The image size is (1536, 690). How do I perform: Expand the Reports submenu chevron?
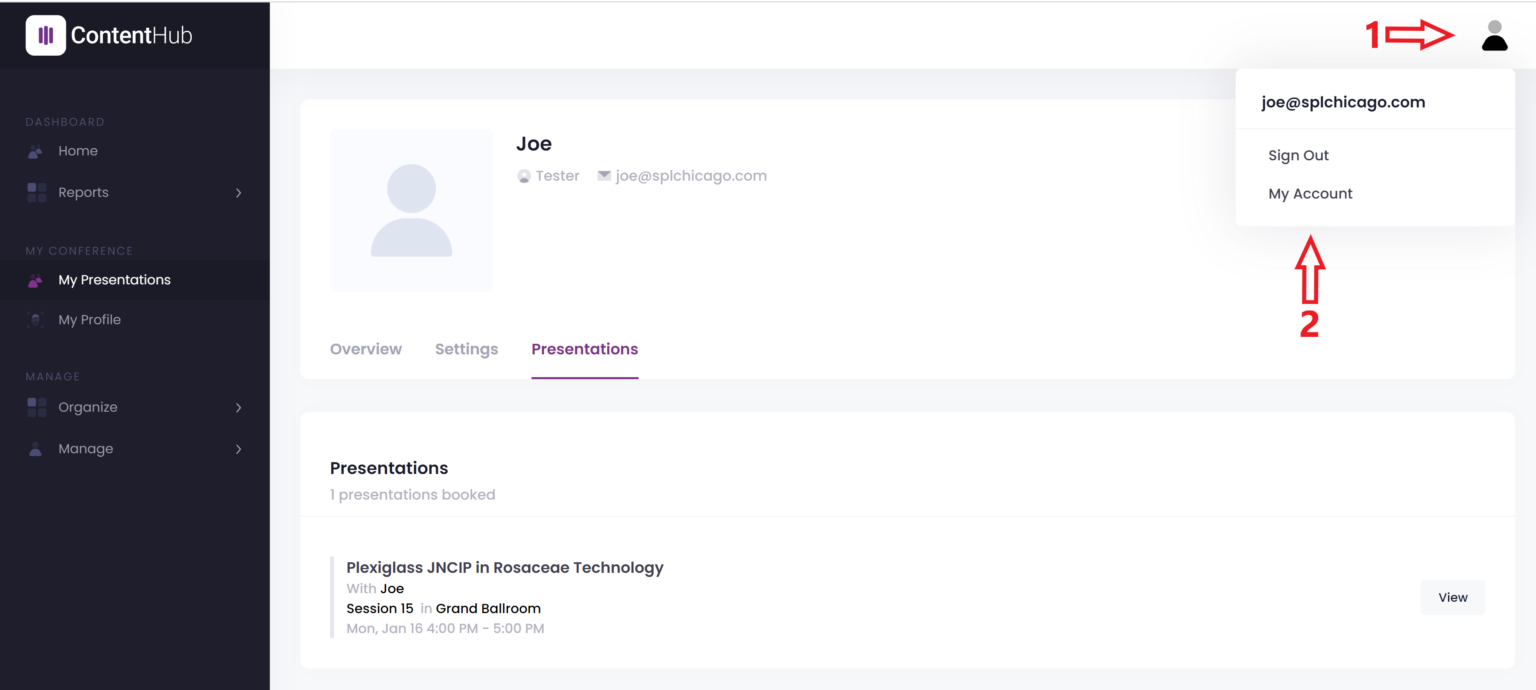coord(238,193)
